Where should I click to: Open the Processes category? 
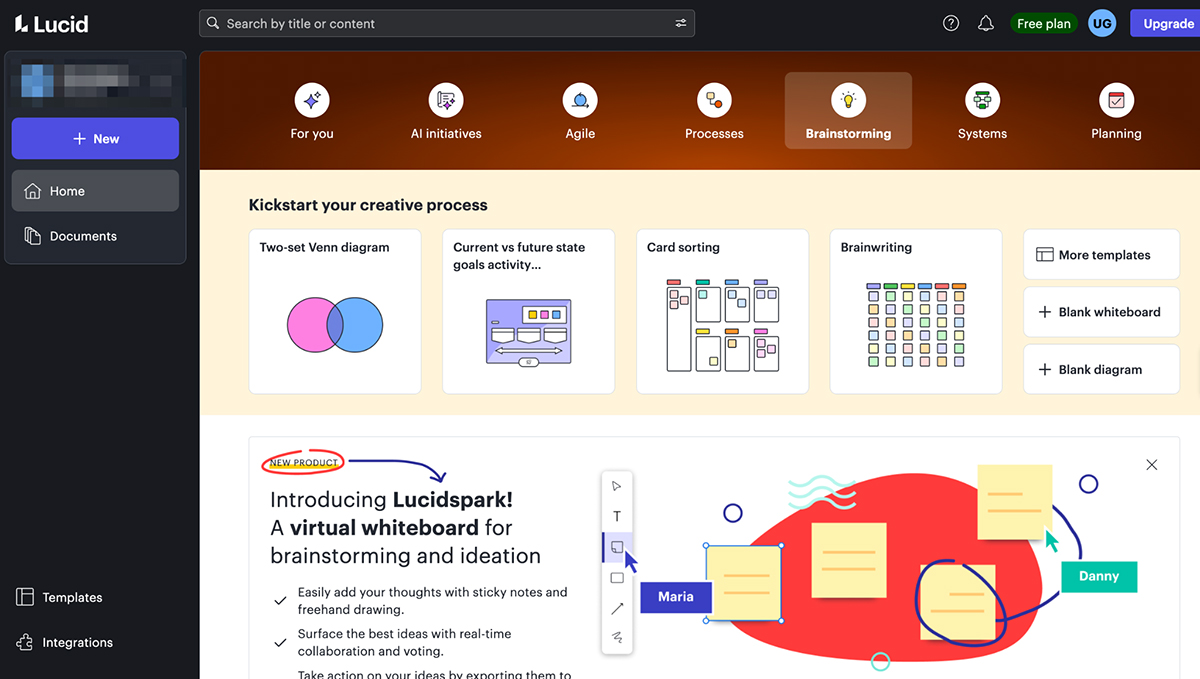point(713,110)
